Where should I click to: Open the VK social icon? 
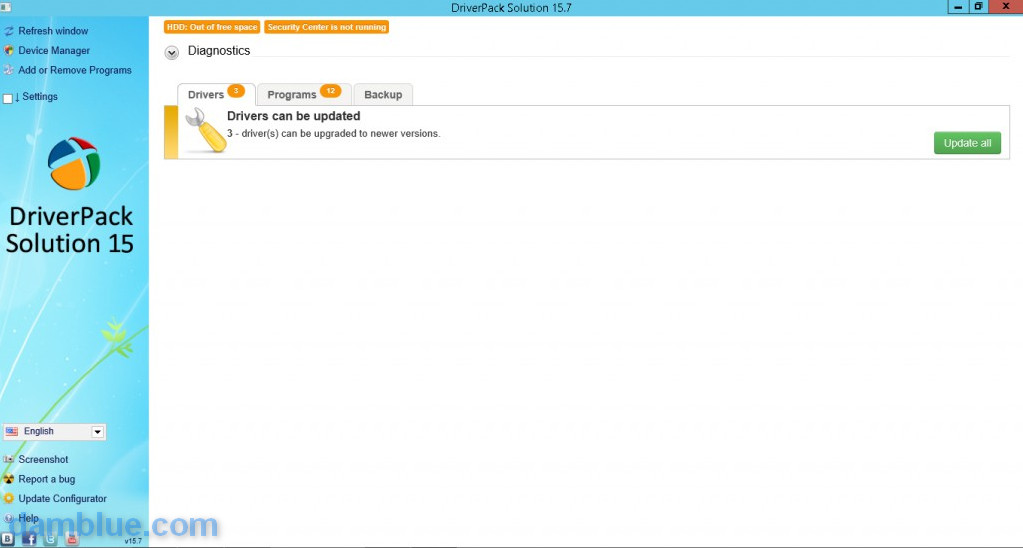pyautogui.click(x=8, y=540)
